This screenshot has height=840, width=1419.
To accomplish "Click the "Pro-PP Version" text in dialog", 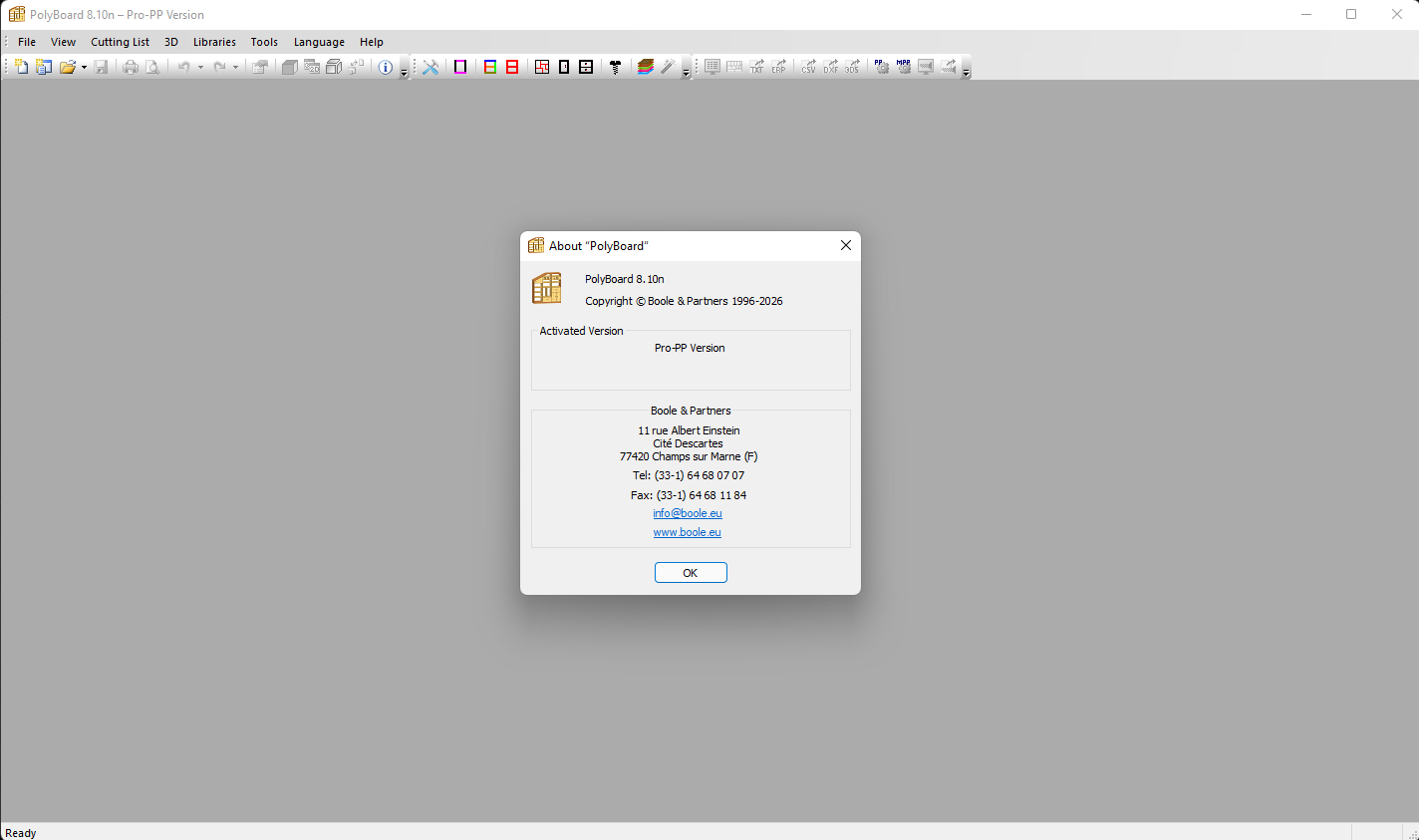I will pyautogui.click(x=690, y=348).
